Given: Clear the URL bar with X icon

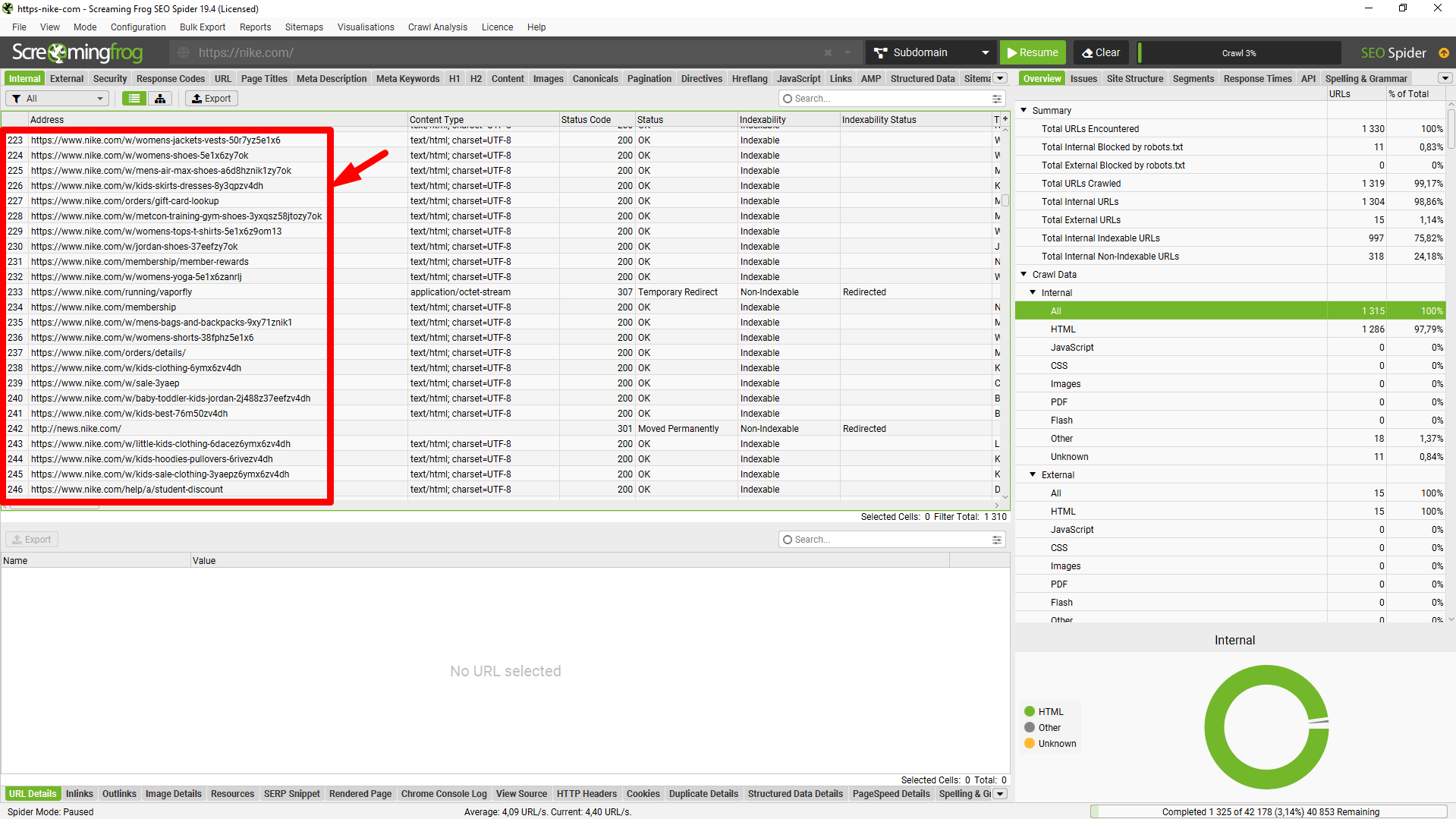Looking at the screenshot, I should [828, 52].
